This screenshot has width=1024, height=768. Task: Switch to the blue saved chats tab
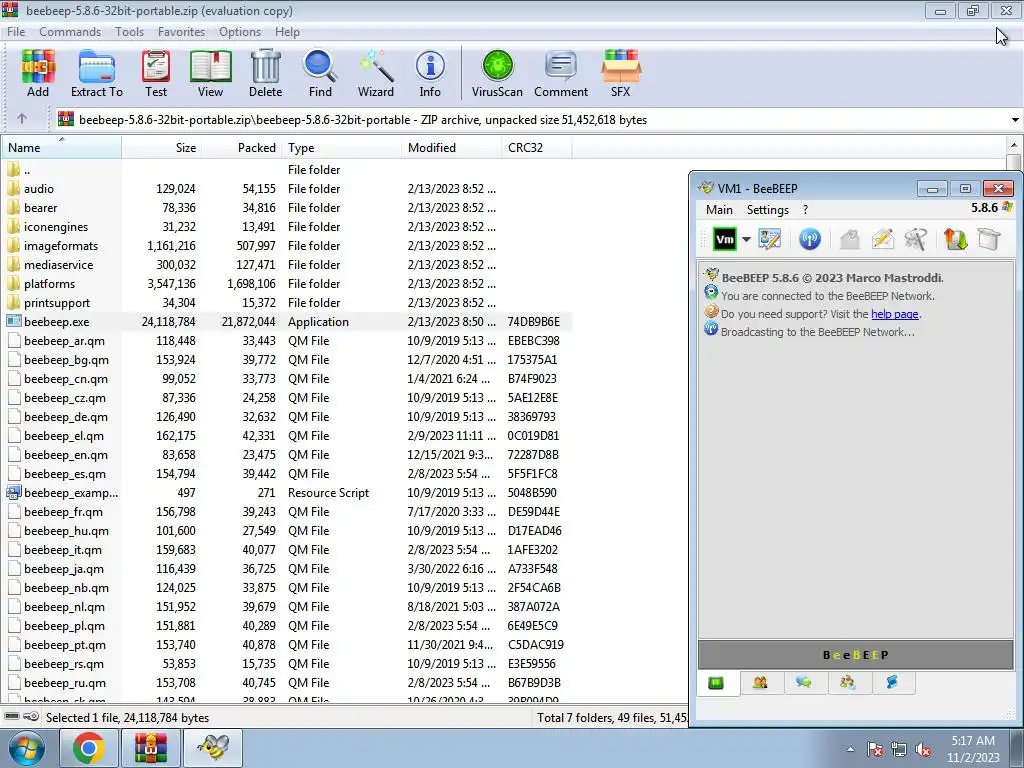pyautogui.click(x=891, y=683)
